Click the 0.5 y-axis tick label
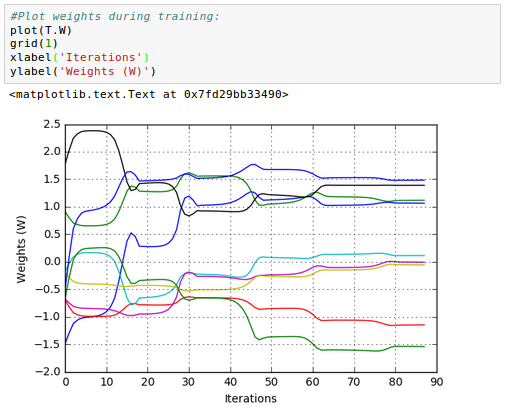 [52, 235]
